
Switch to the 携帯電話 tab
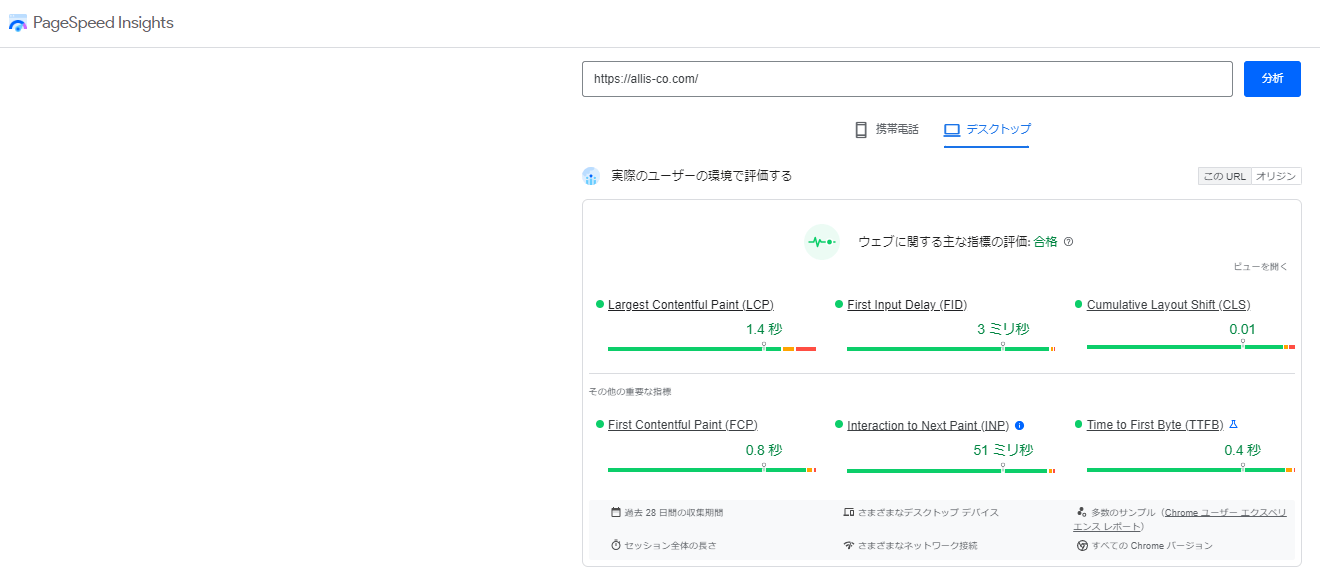click(886, 129)
